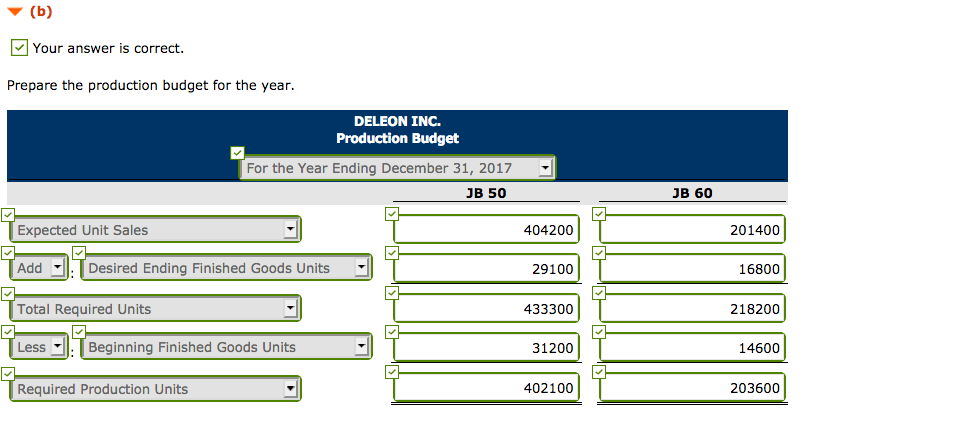Open the 'Less' dropdown selector
This screenshot has width=958, height=421.
tap(38, 347)
